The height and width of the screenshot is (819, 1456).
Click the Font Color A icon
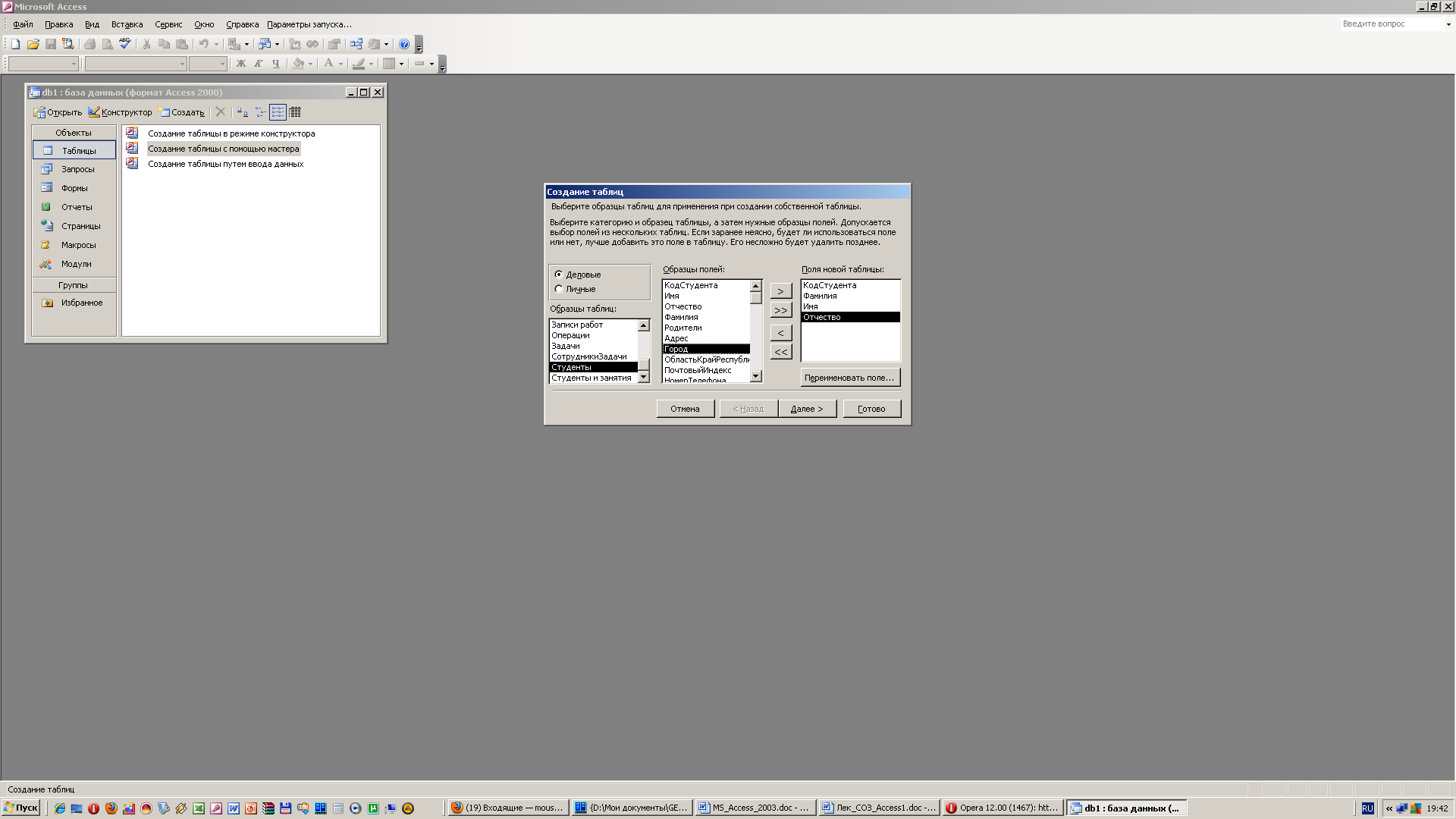pos(328,64)
